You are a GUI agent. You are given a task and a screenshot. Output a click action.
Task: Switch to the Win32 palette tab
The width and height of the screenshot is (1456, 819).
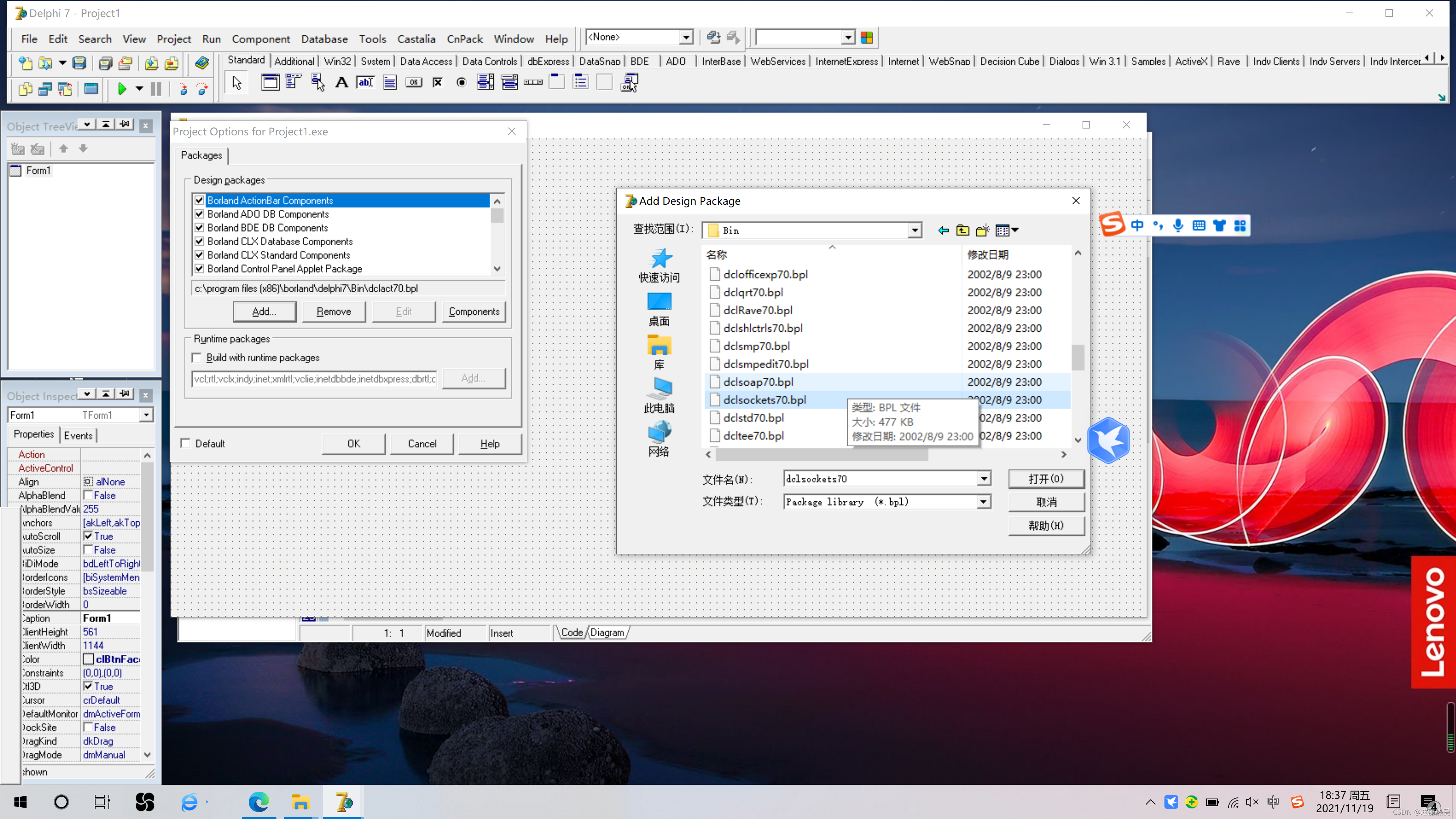[x=337, y=61]
